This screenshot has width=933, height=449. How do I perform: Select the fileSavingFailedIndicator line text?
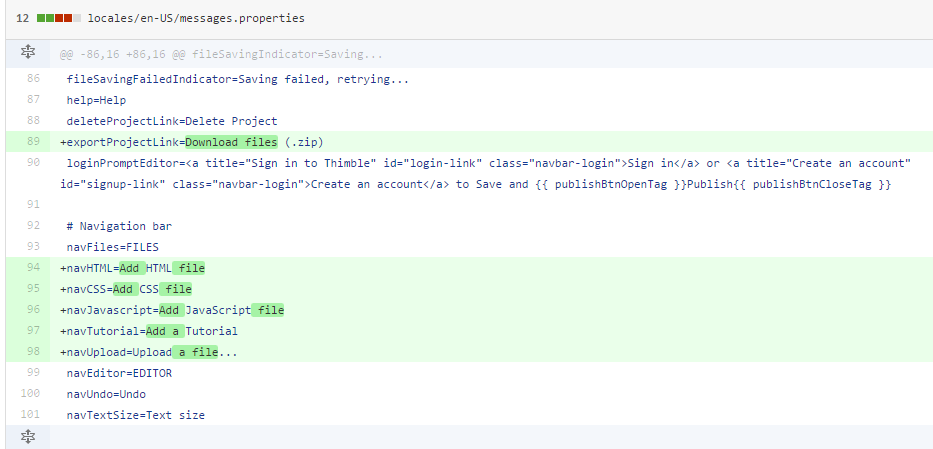(237, 79)
